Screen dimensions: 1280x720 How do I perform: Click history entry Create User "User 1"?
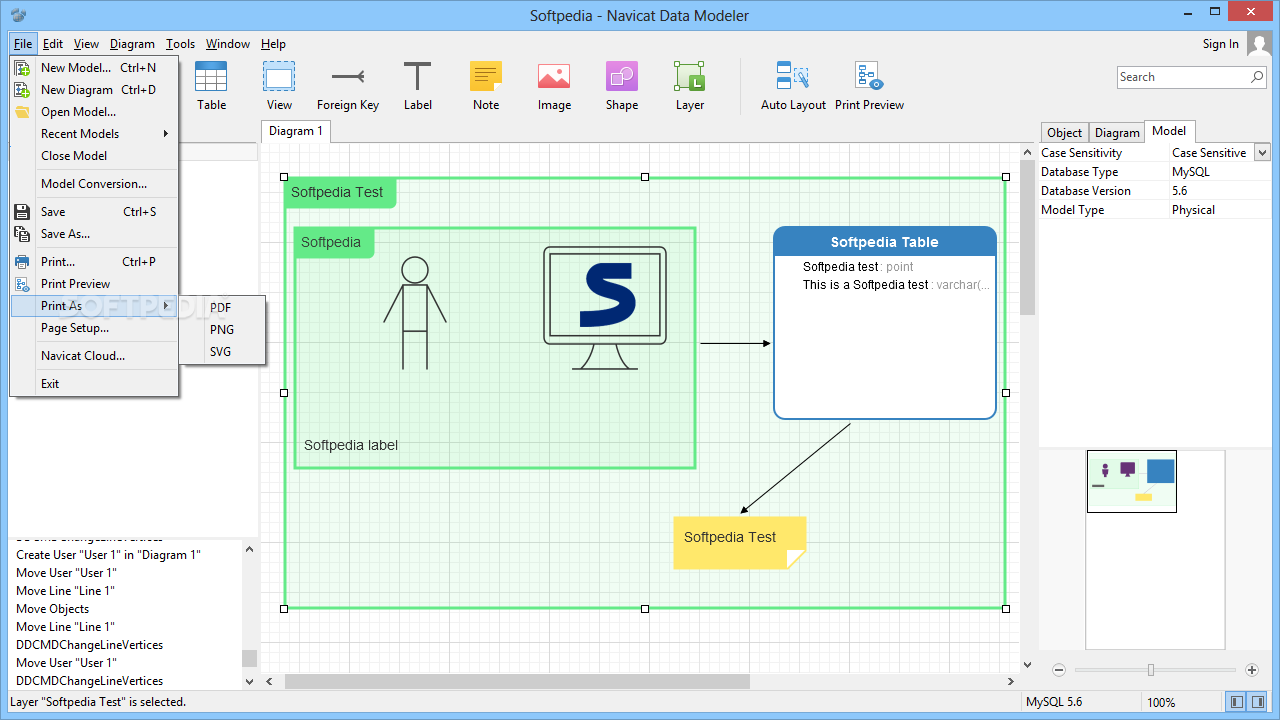pos(109,555)
